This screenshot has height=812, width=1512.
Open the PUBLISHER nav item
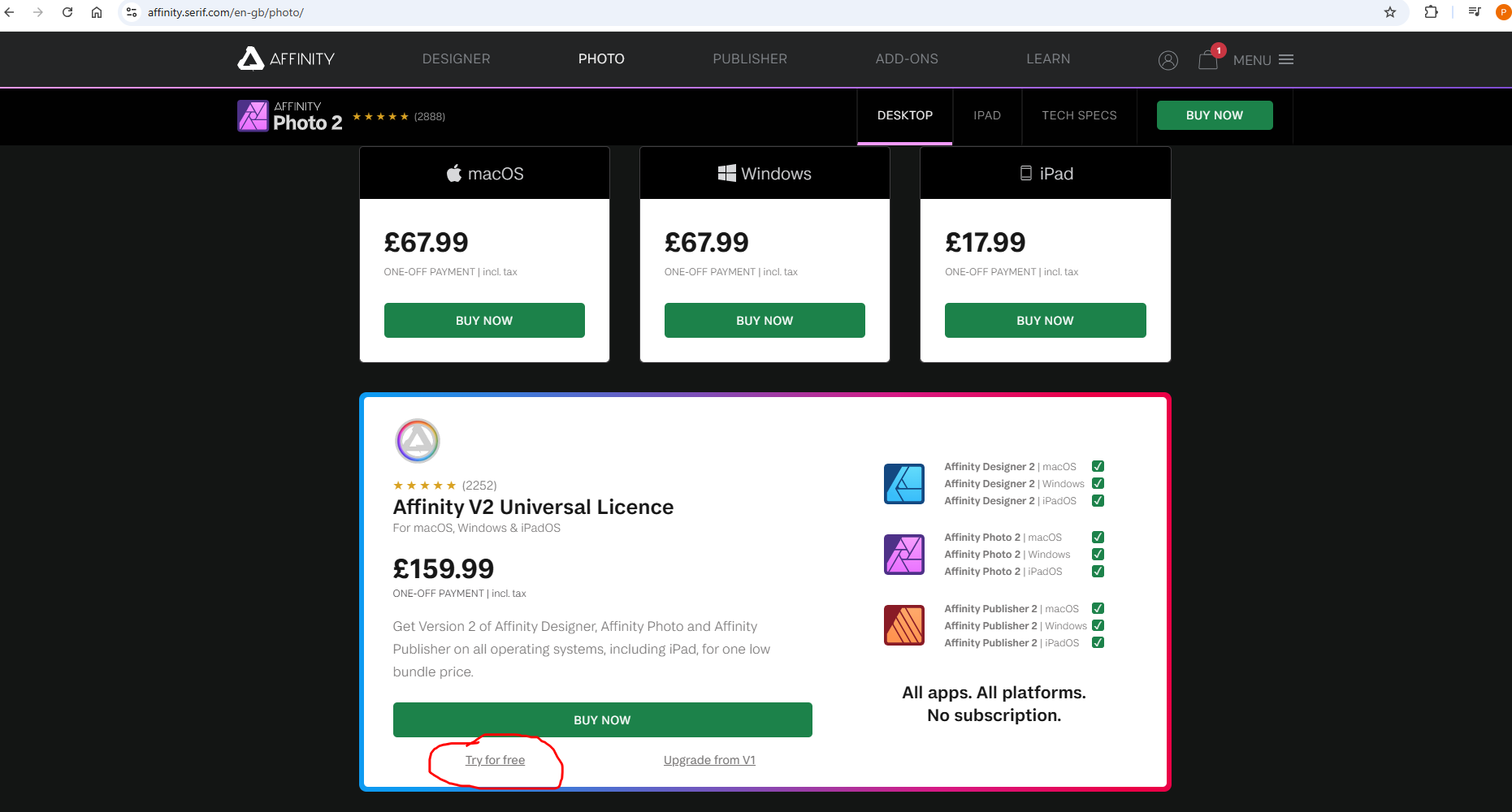(x=750, y=58)
